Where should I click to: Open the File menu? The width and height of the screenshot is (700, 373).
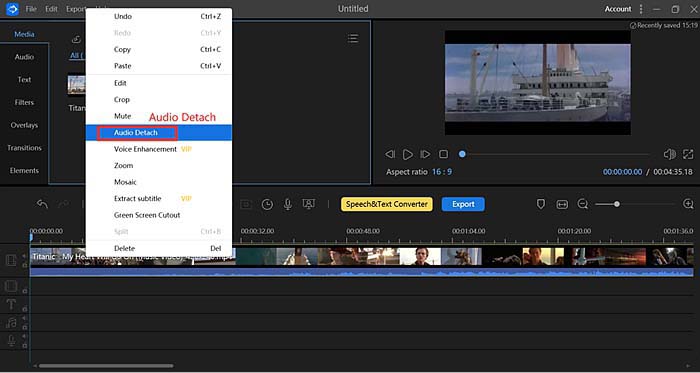[x=31, y=9]
